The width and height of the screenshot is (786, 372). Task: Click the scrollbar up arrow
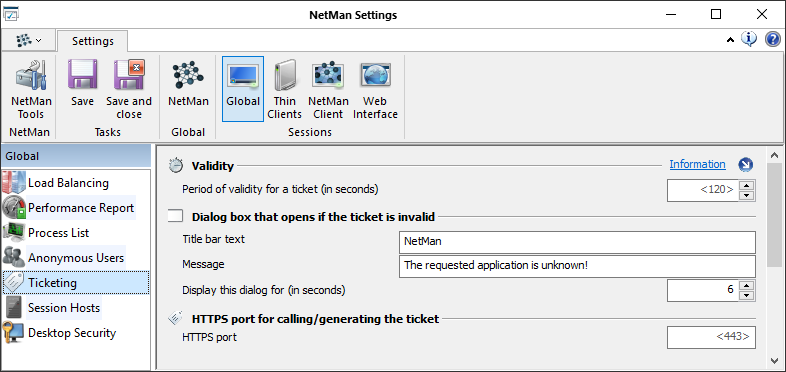[773, 154]
